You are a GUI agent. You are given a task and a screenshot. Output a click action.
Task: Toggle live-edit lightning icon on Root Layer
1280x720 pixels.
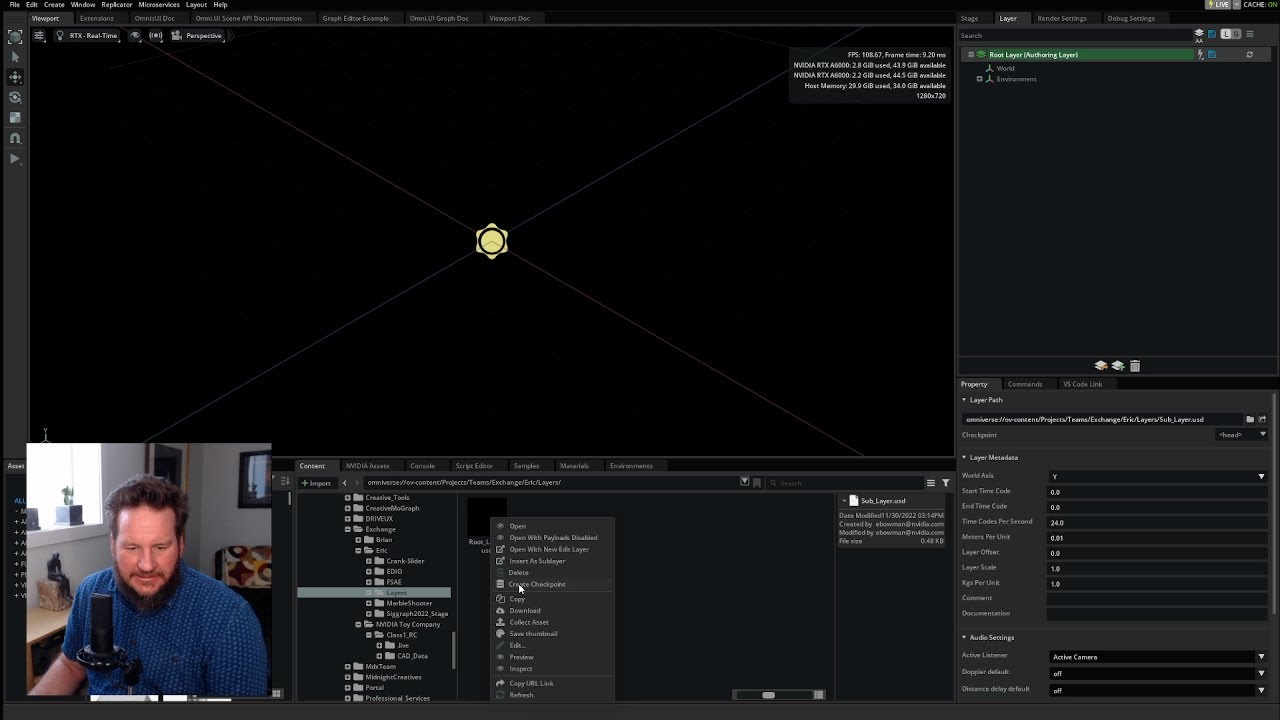(x=1201, y=55)
